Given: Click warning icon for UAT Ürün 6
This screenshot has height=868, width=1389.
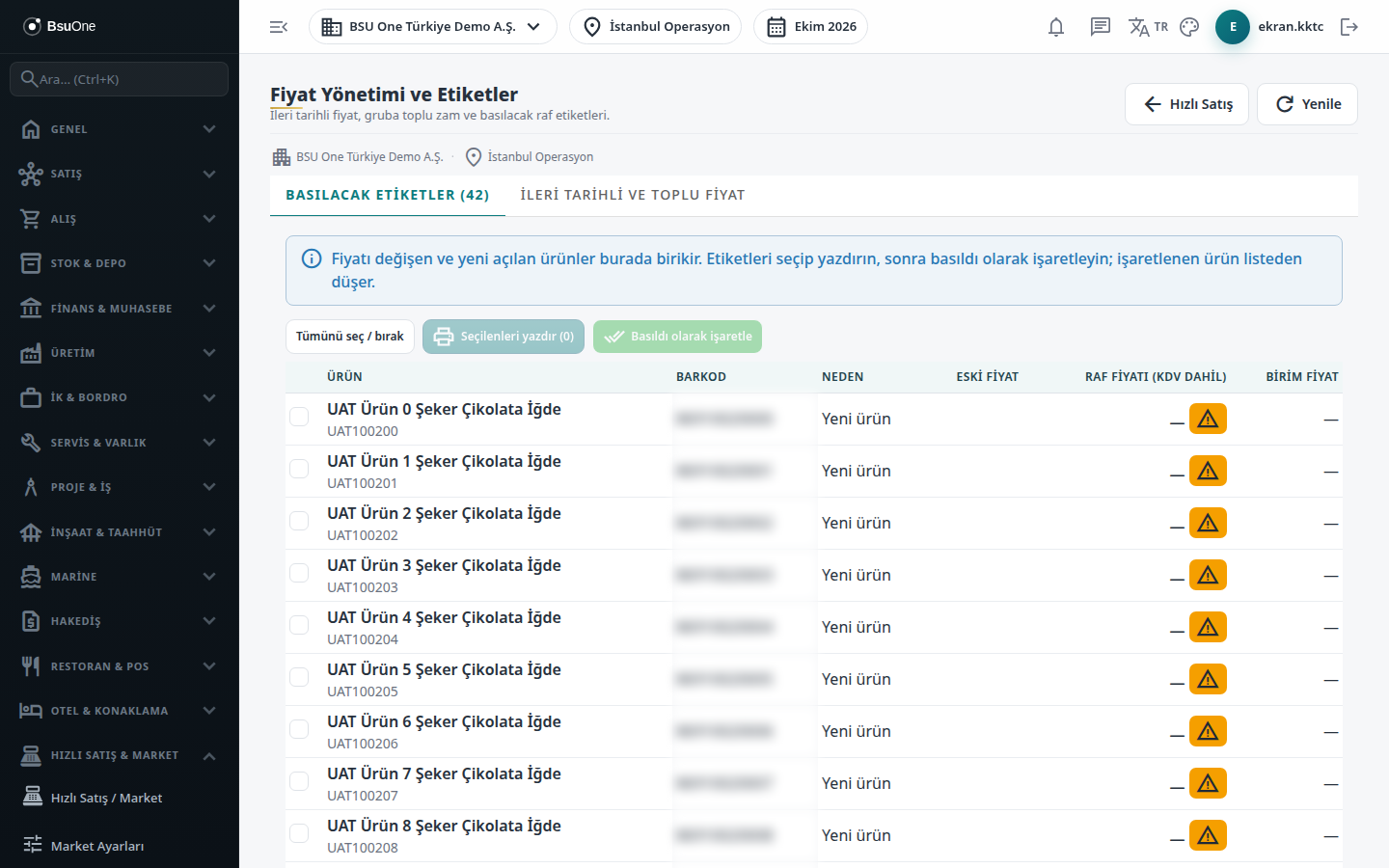Looking at the screenshot, I should click(x=1208, y=732).
